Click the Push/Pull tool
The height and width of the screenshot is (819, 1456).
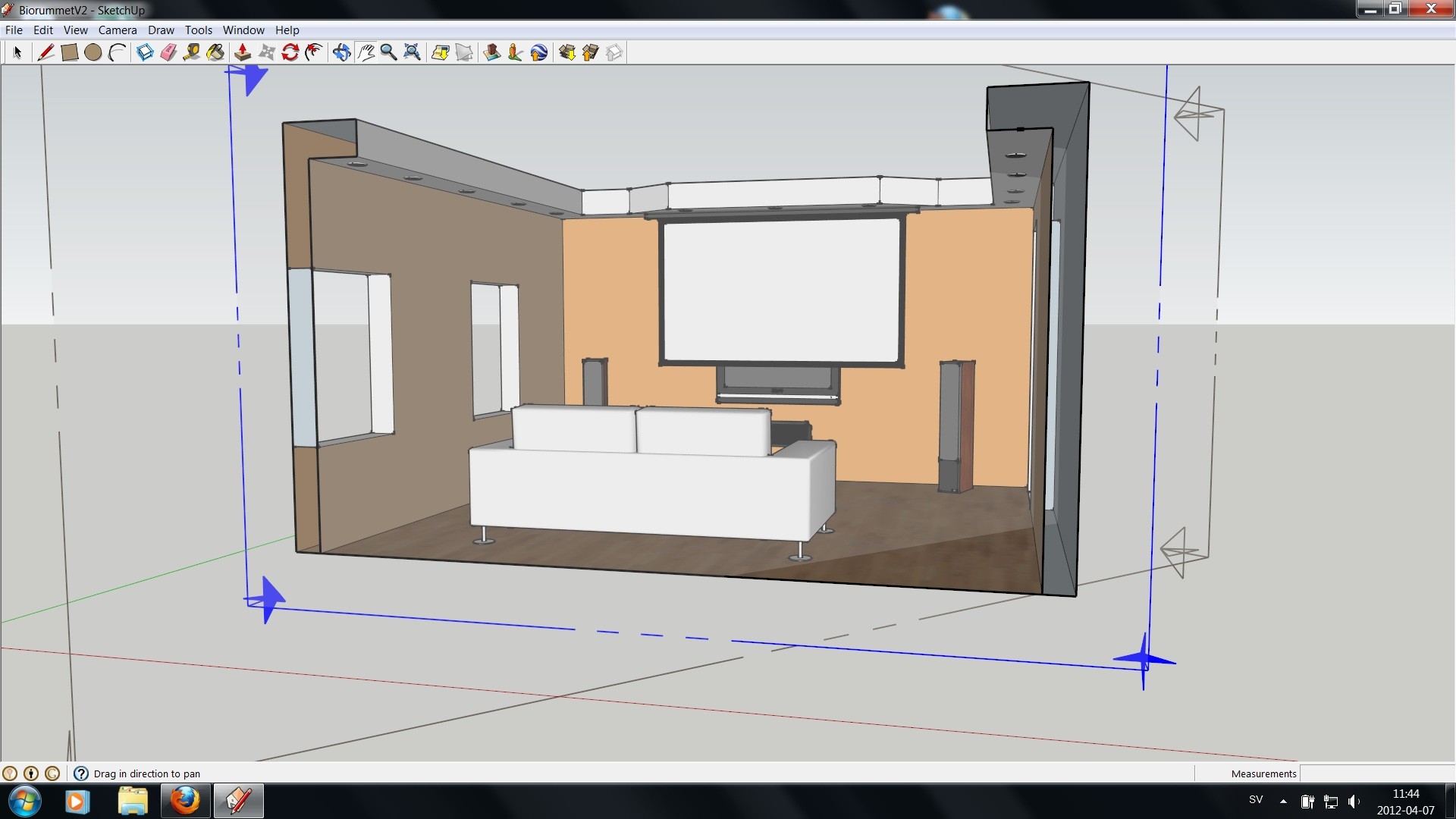tap(243, 52)
